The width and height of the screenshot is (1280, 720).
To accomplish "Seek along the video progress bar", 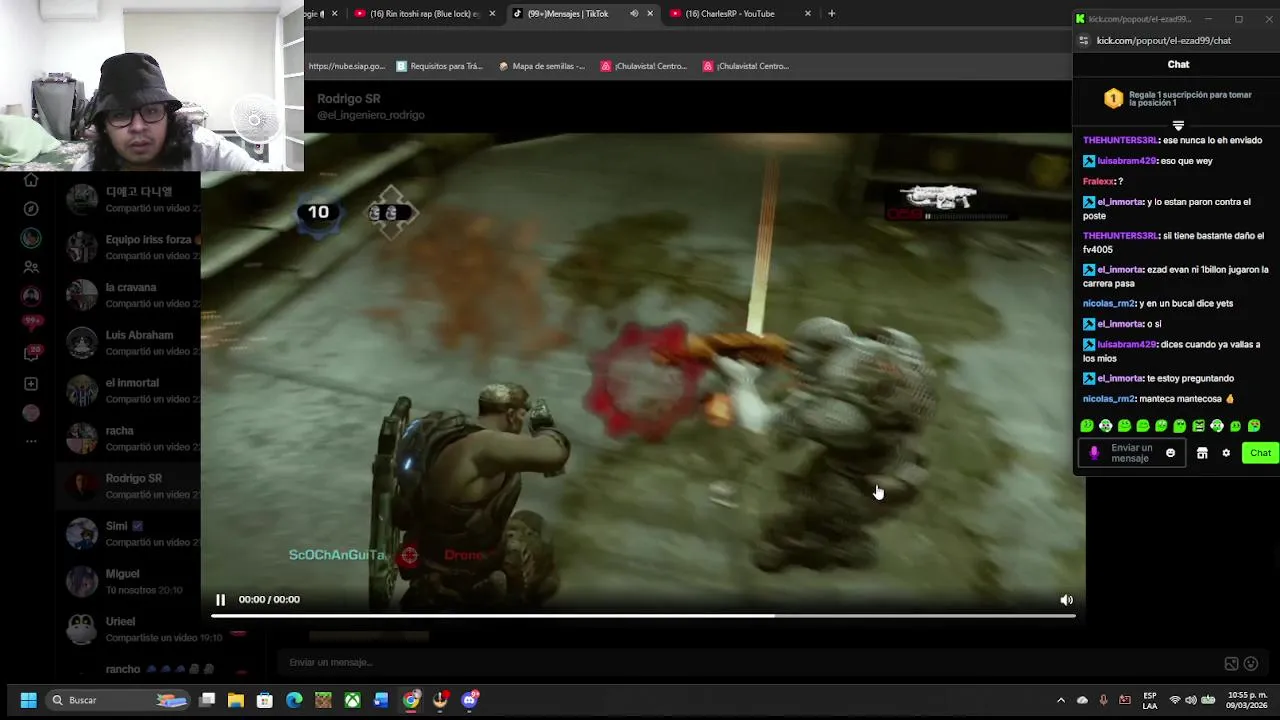I will [643, 616].
